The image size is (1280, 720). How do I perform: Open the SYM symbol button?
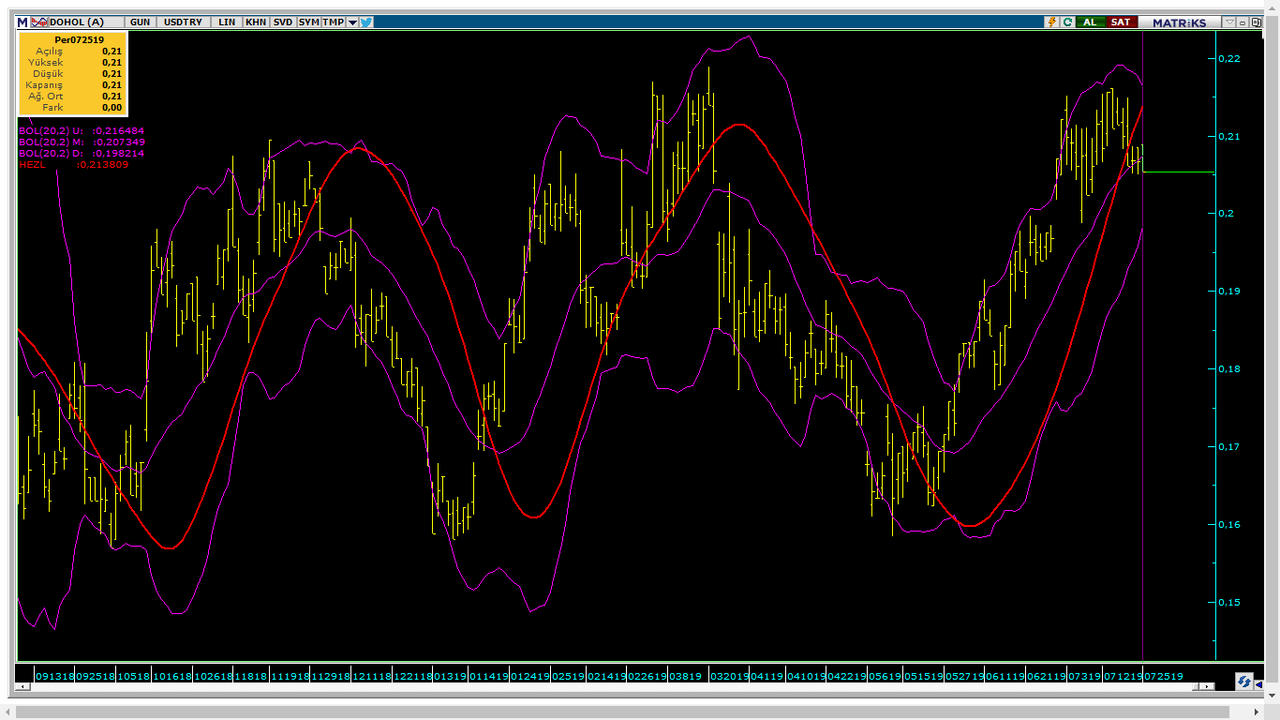pyautogui.click(x=309, y=22)
